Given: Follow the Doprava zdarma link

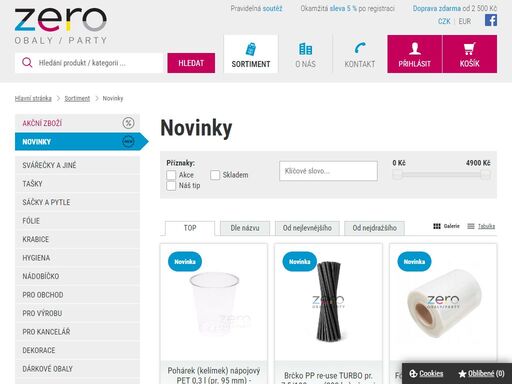Looking at the screenshot, I should [437, 8].
